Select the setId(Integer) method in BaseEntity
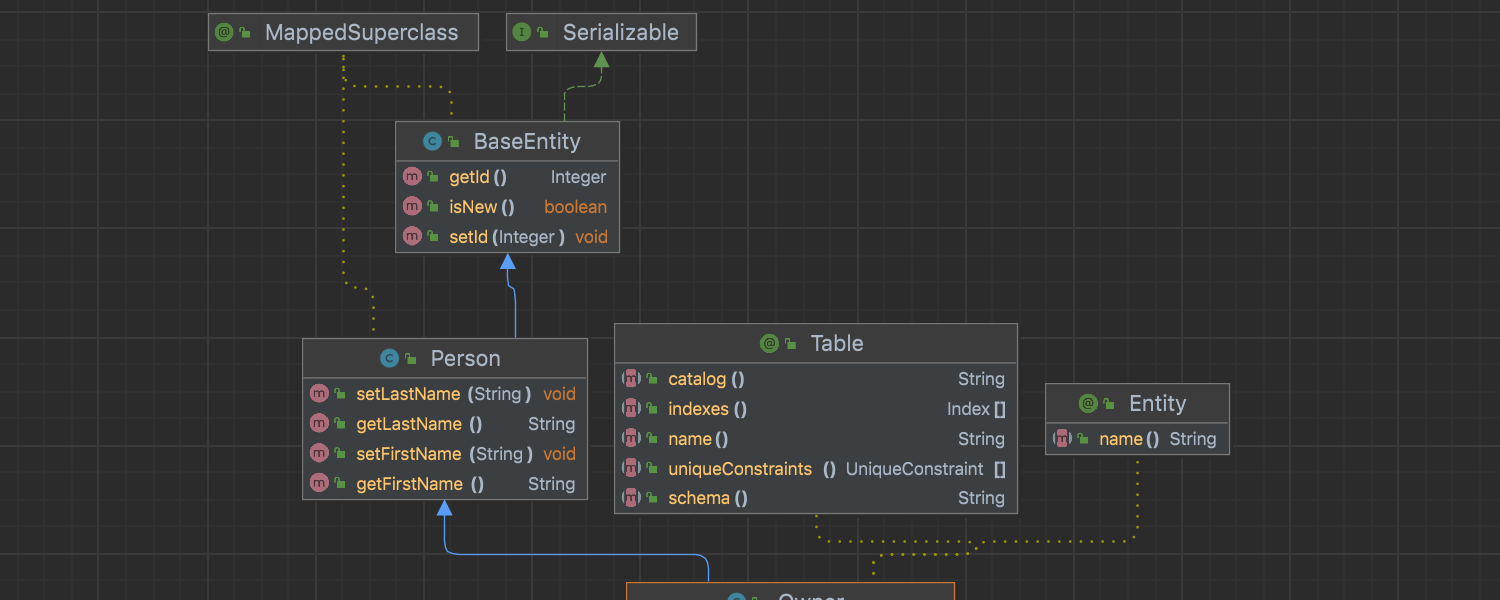 (507, 237)
